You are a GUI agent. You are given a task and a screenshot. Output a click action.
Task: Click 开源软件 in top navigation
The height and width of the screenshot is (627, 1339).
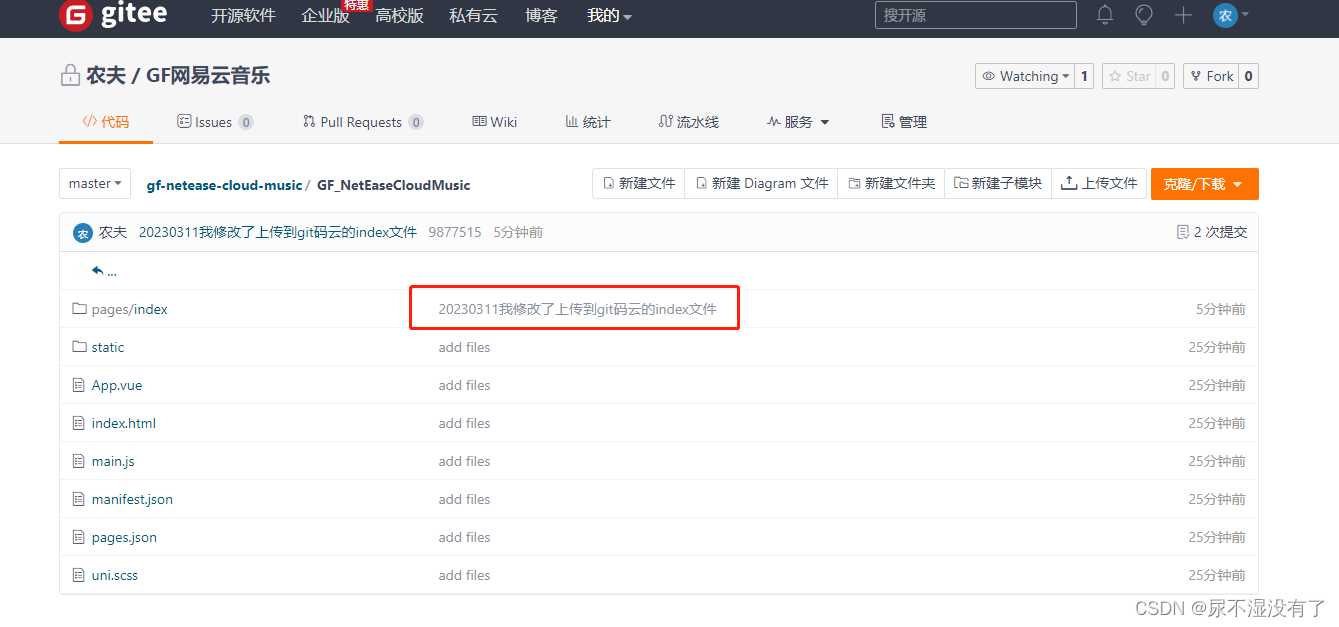pyautogui.click(x=243, y=16)
